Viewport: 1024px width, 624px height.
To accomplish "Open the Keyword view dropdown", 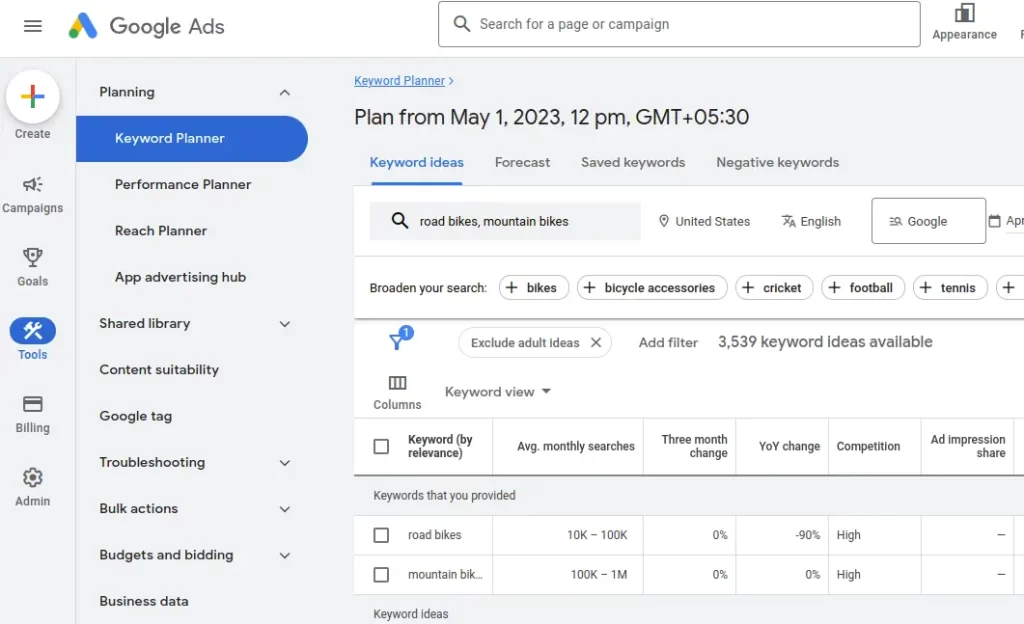I will coord(498,392).
